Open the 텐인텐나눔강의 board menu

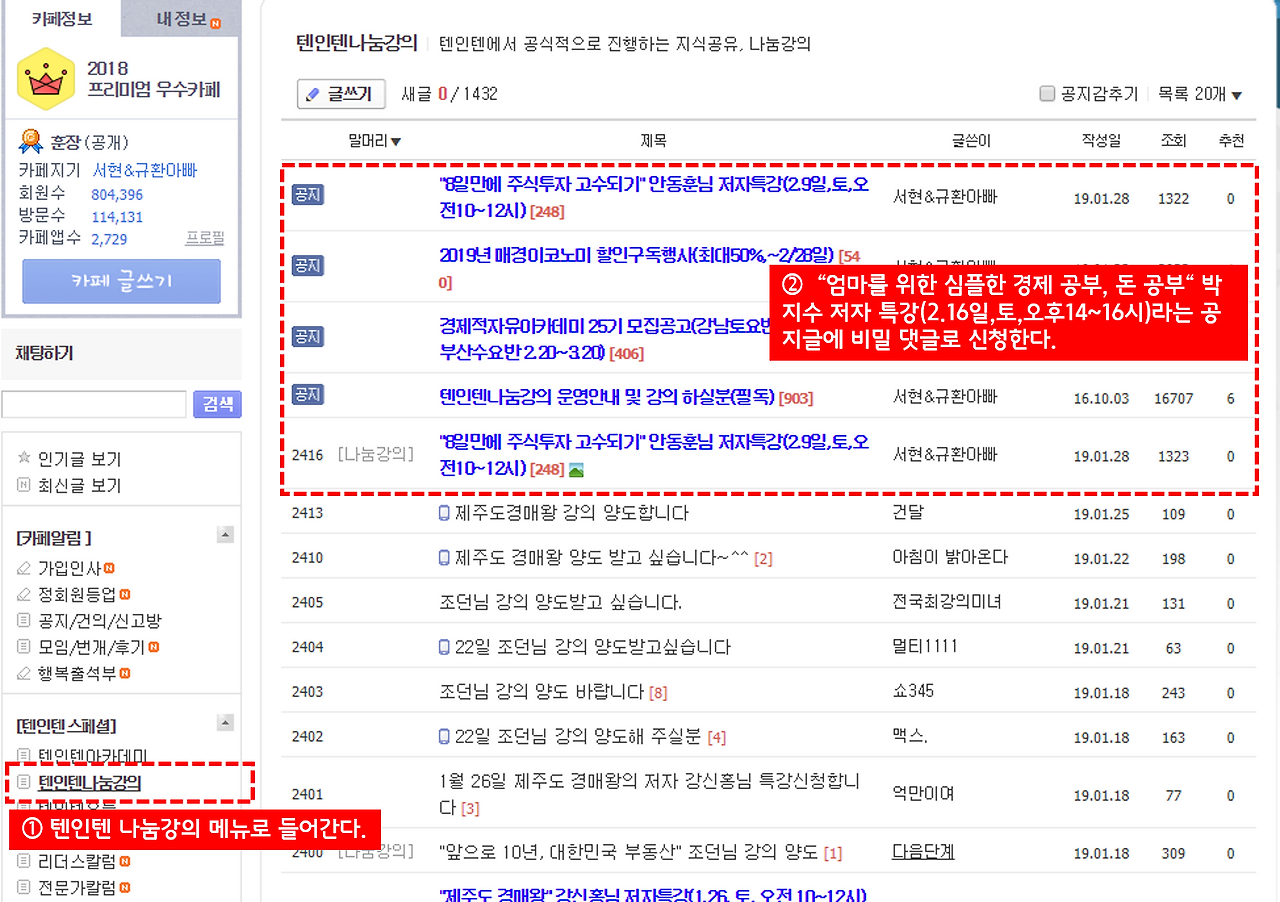click(x=89, y=782)
